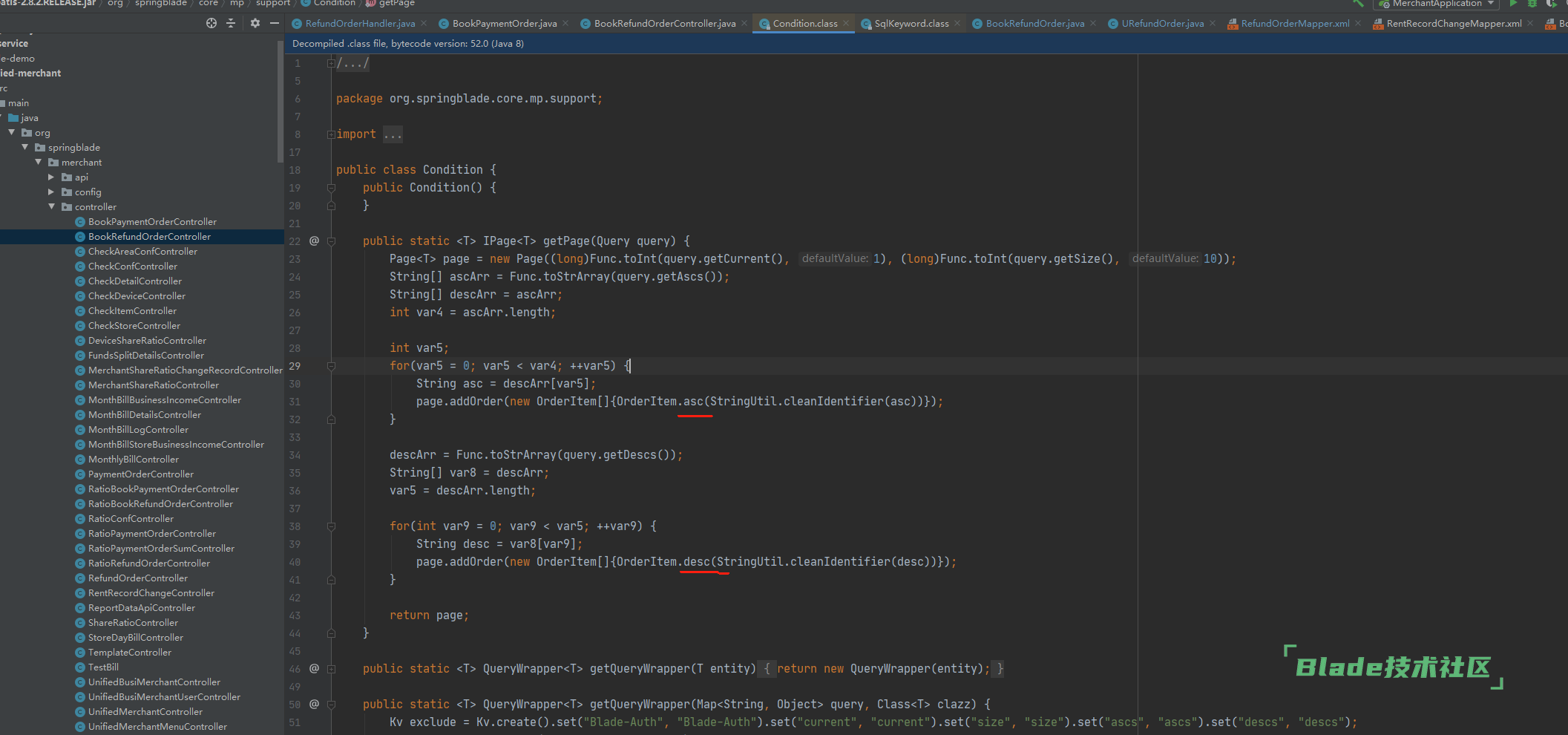1568x735 pixels.
Task: Click the gutter icon at line 46
Action: 314,668
